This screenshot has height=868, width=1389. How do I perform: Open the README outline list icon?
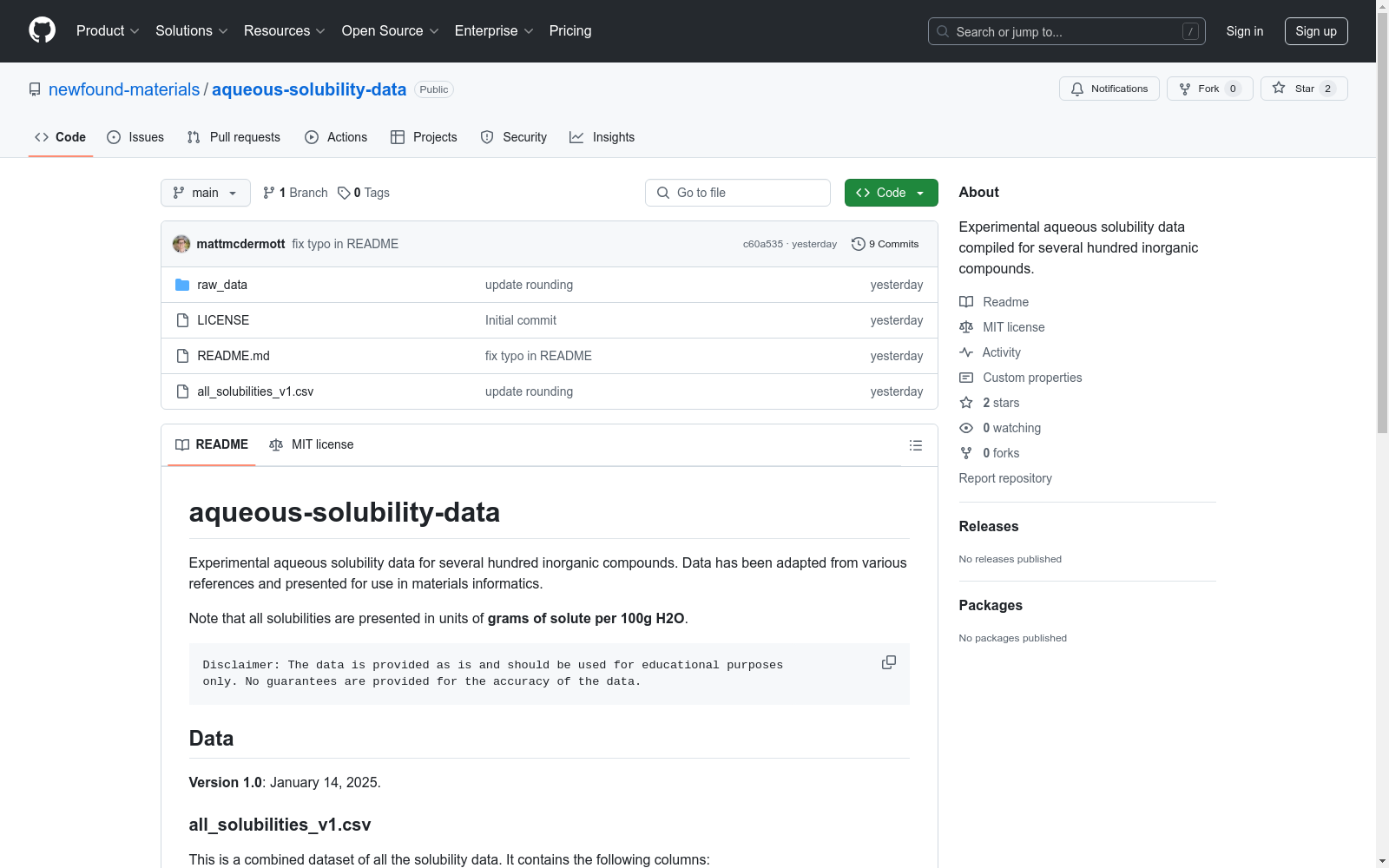[915, 445]
